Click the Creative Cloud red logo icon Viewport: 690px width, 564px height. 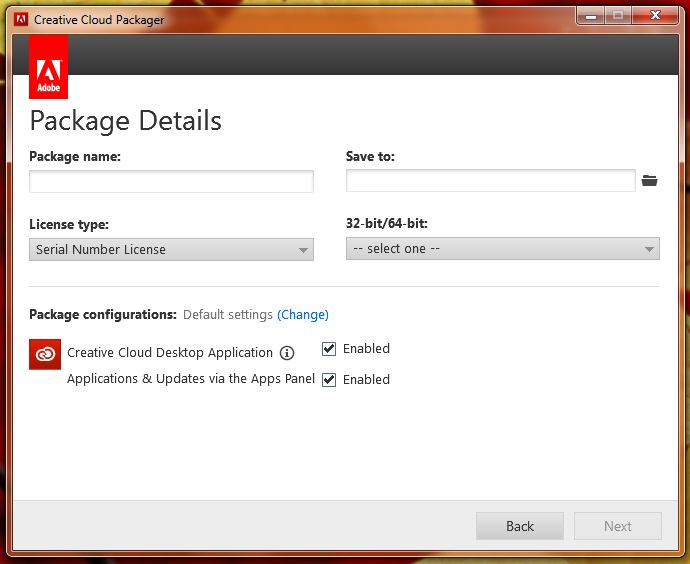click(x=45, y=354)
